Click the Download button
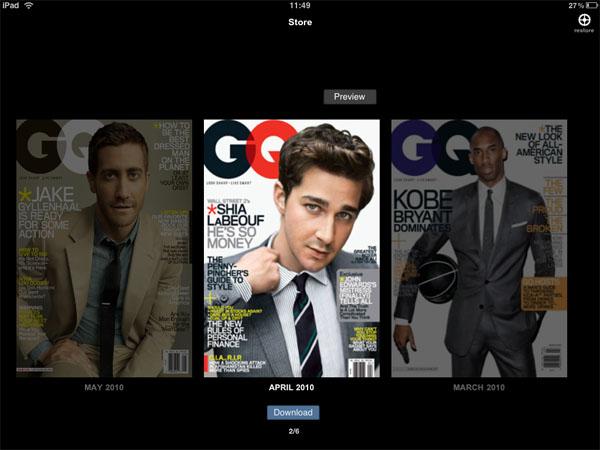This screenshot has height=450, width=600. (x=293, y=412)
